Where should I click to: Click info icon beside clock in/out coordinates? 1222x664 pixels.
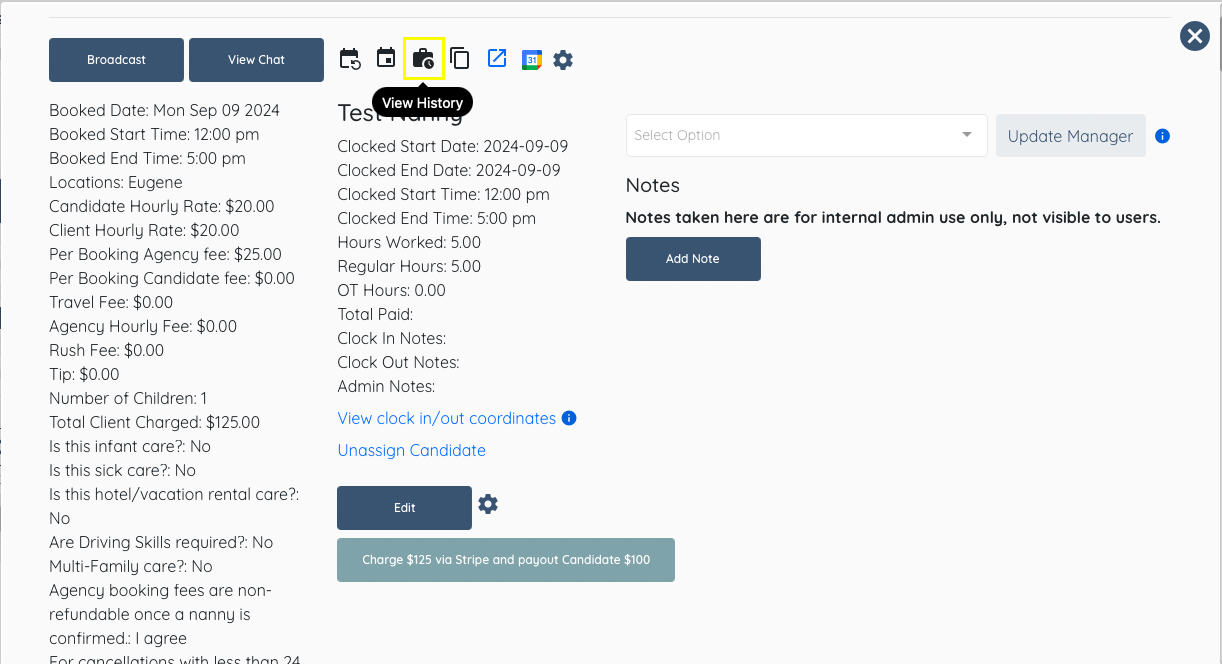pos(569,418)
